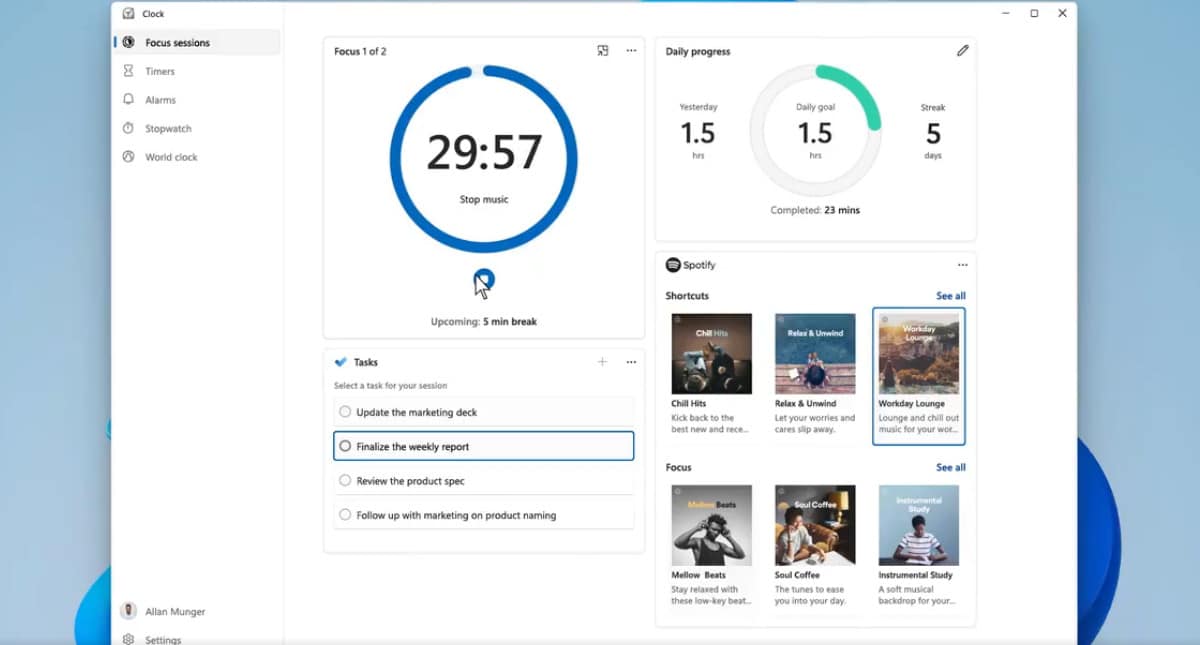Edit daily progress with pencil icon

tap(962, 50)
